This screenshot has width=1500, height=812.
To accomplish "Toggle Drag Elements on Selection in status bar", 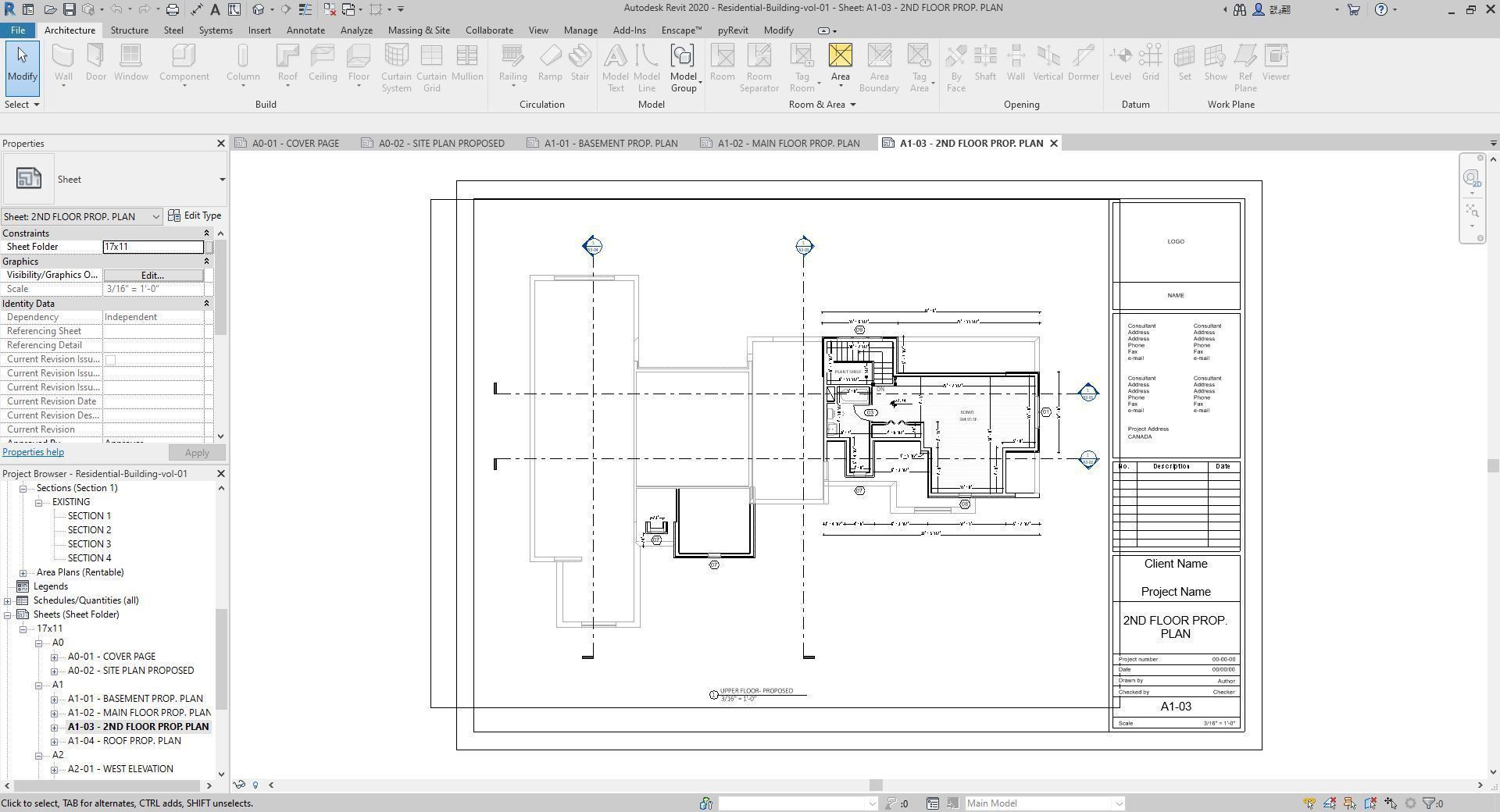I will click(1391, 803).
